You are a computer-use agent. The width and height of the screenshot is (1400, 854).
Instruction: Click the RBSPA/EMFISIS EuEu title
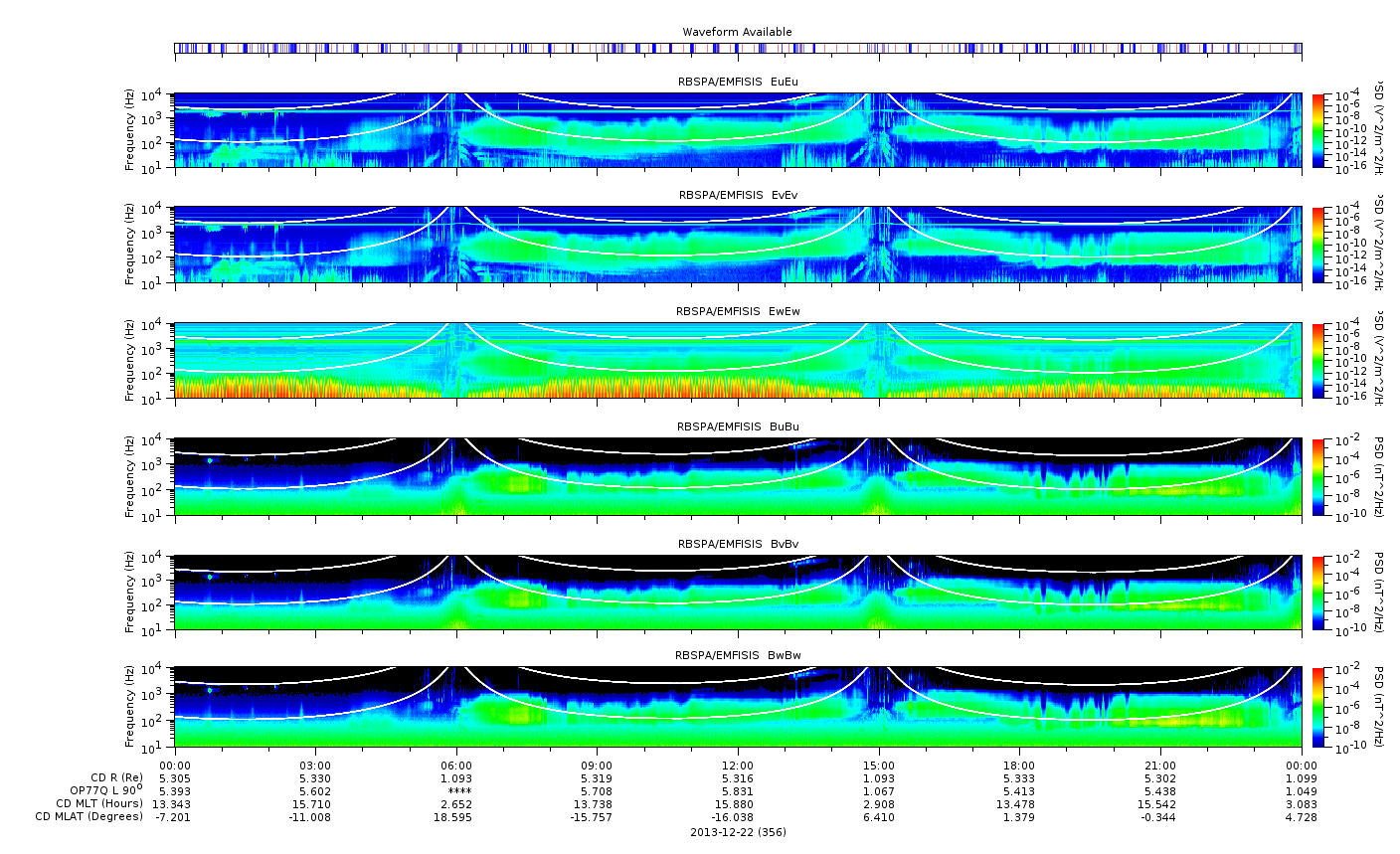tap(738, 81)
